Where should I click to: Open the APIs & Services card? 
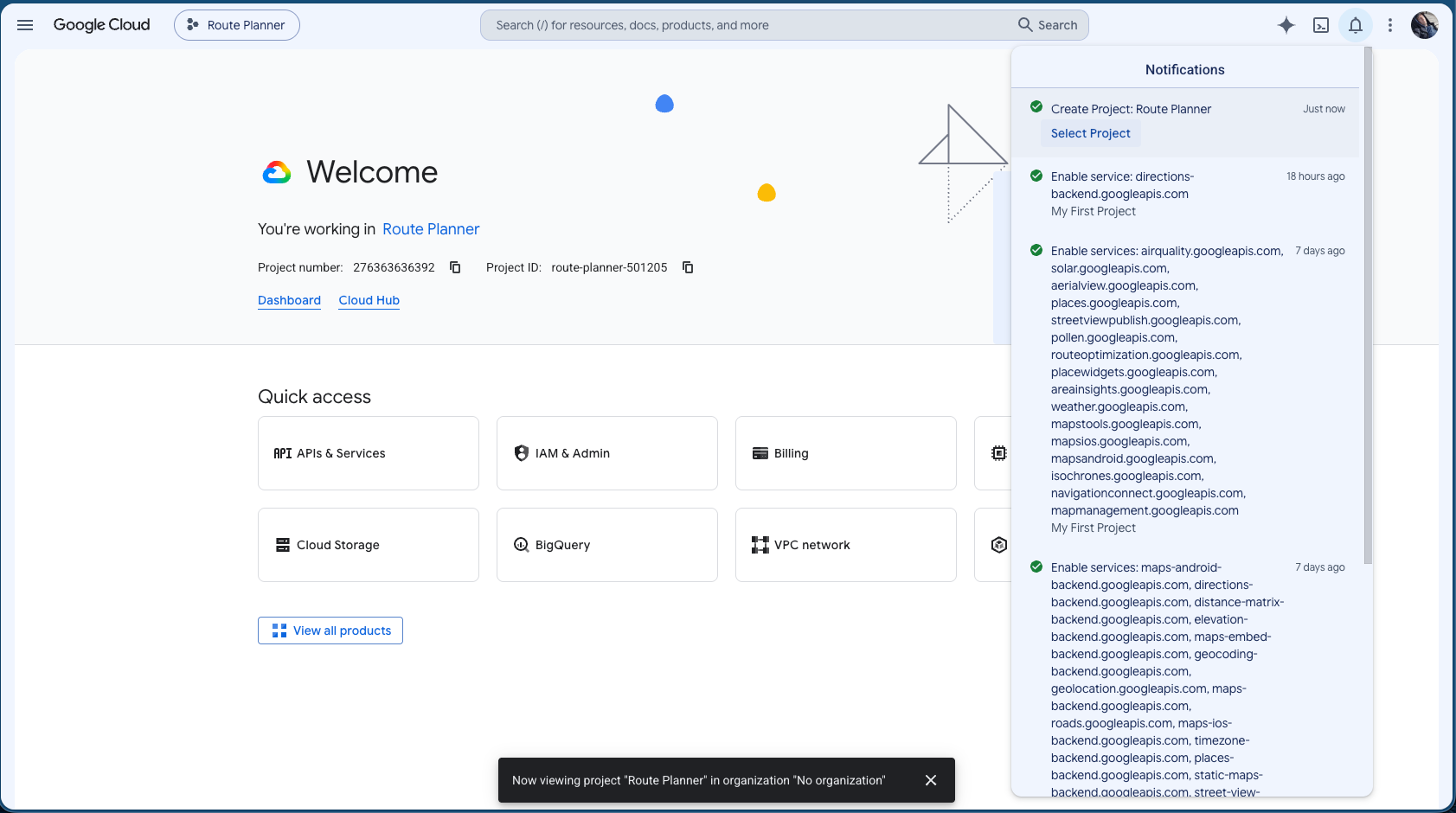pos(369,453)
